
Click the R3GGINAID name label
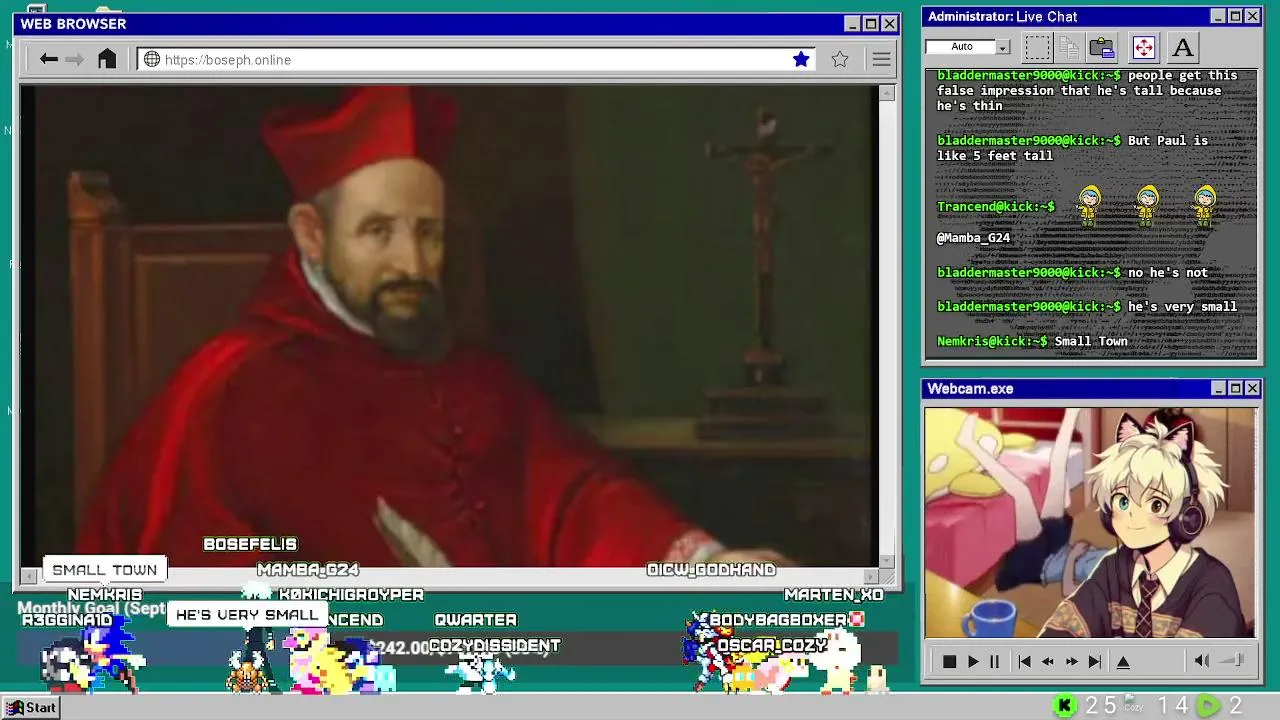coord(67,620)
